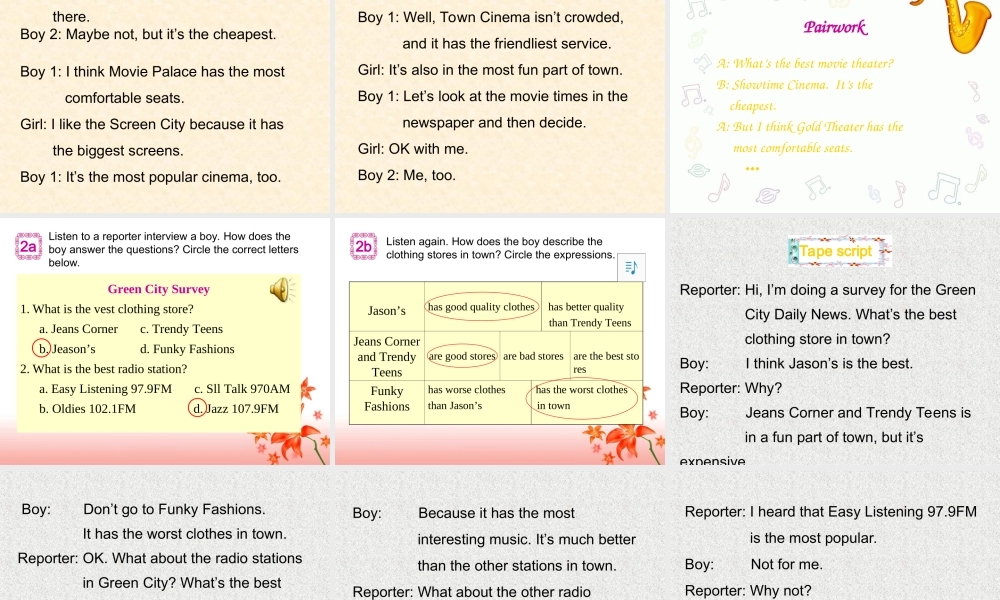Open slide starting 'Because it has the most'

[x=500, y=534]
